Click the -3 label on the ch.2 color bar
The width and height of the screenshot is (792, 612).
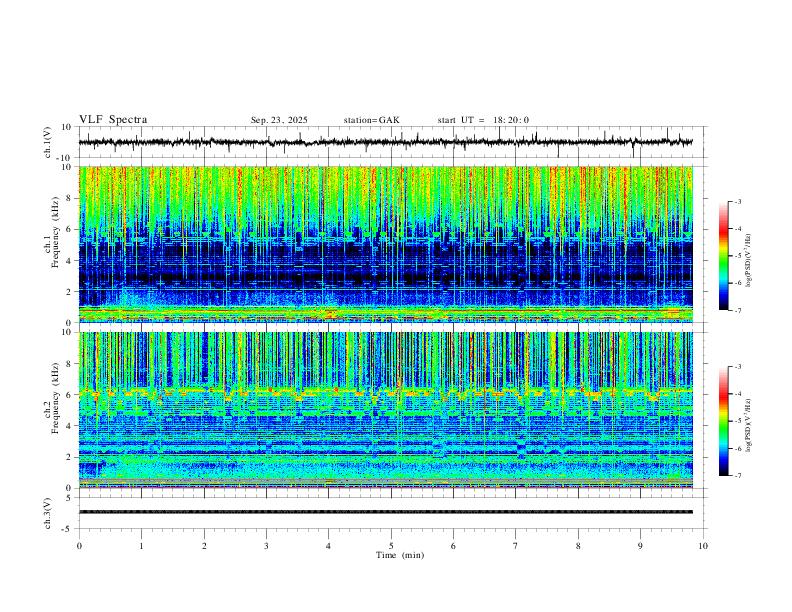737,367
